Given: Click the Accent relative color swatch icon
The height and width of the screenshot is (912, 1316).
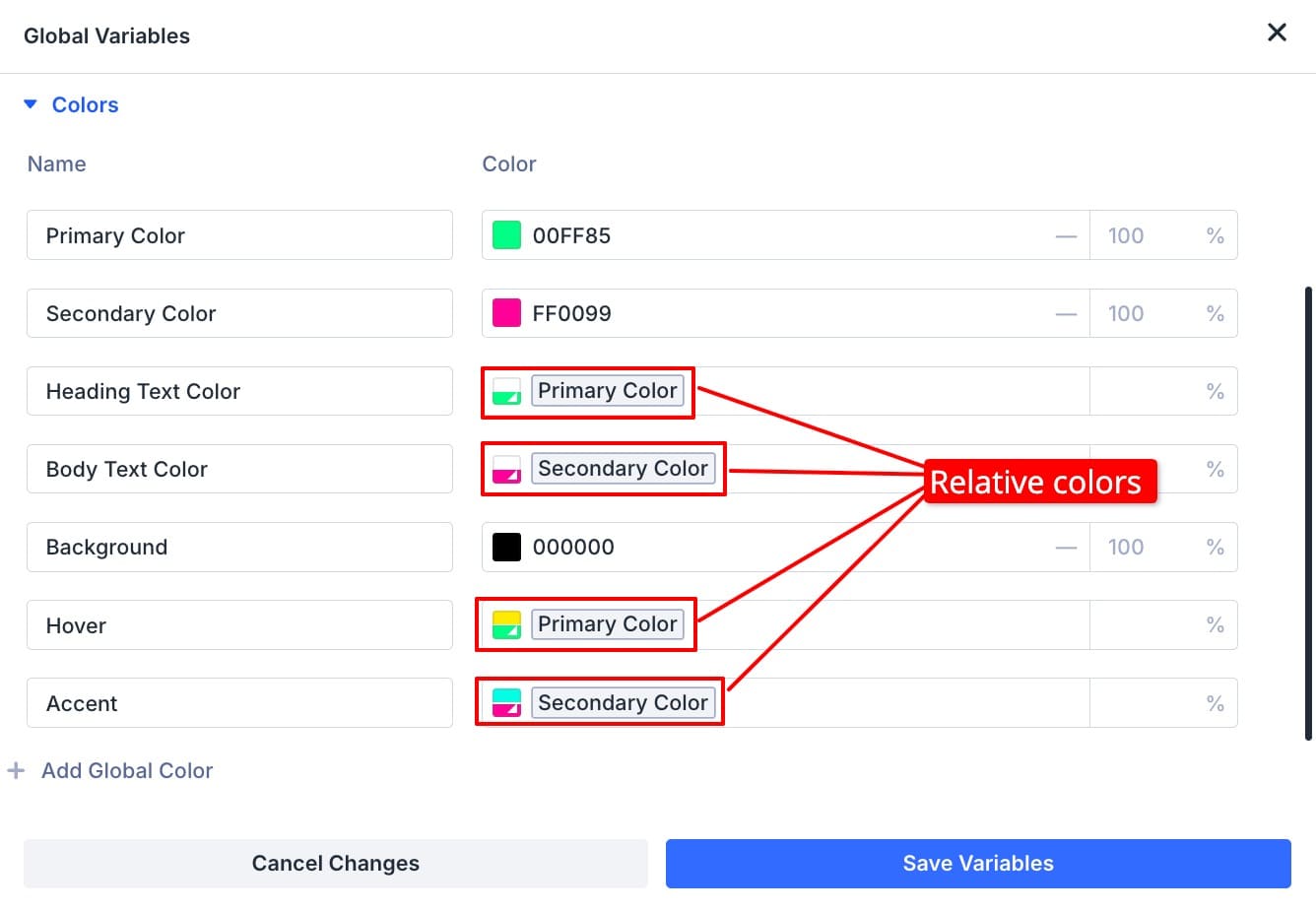Looking at the screenshot, I should [506, 702].
